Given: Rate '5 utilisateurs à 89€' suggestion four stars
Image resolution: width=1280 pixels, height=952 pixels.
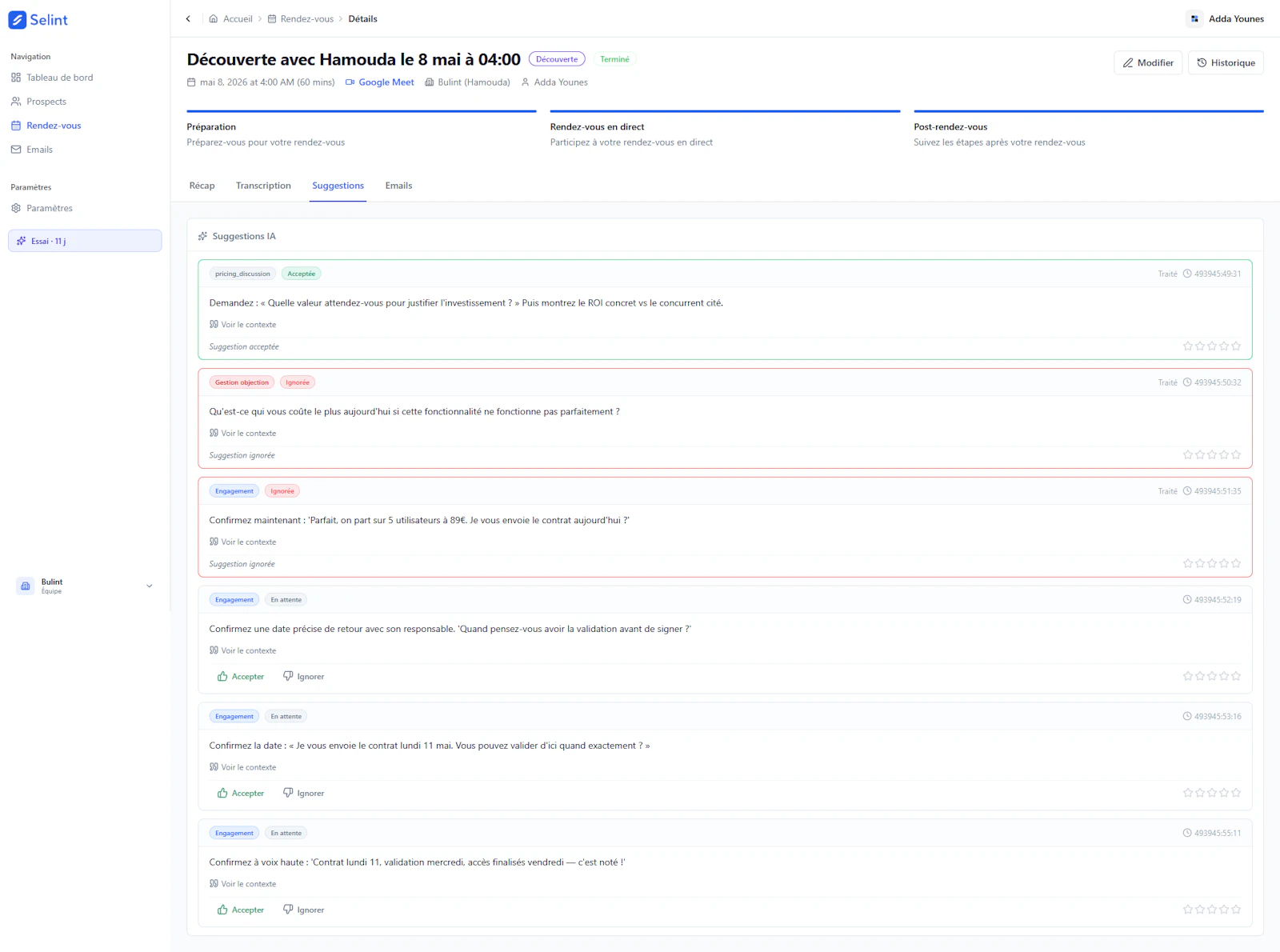Looking at the screenshot, I should [1224, 564].
